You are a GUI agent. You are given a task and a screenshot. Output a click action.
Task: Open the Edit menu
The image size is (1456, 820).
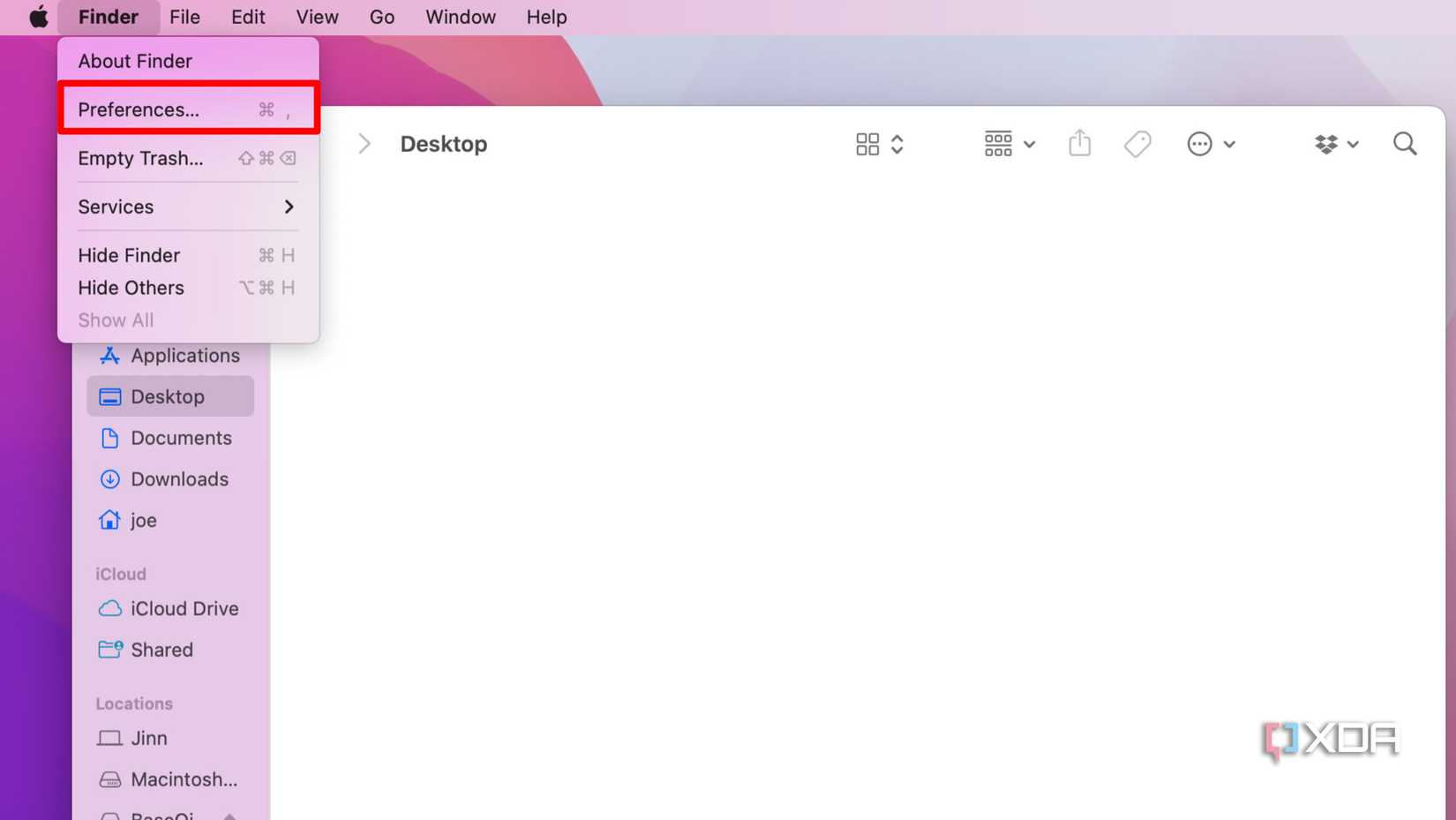click(248, 17)
